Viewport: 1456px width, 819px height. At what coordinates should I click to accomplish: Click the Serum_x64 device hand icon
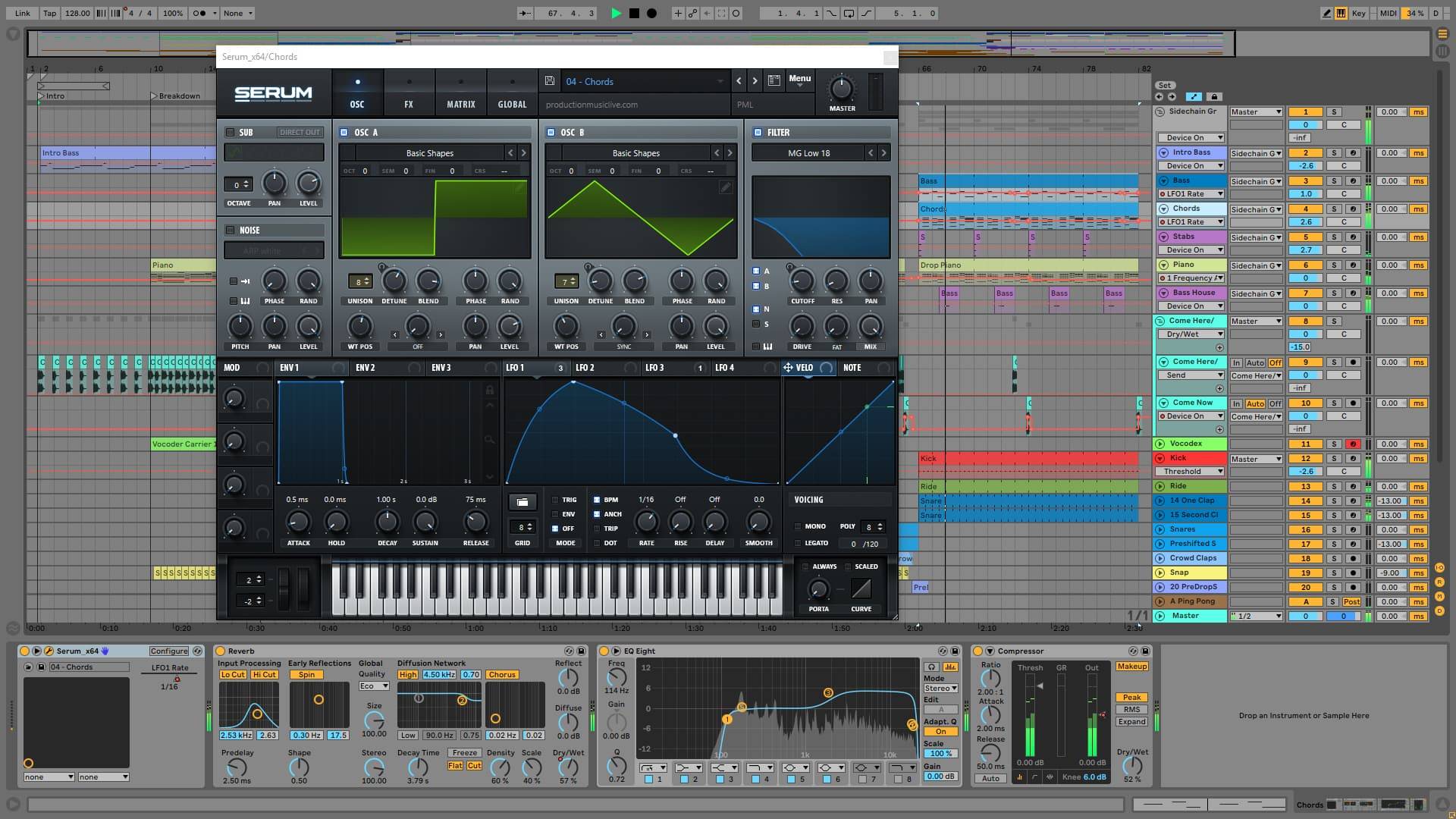pyautogui.click(x=105, y=651)
